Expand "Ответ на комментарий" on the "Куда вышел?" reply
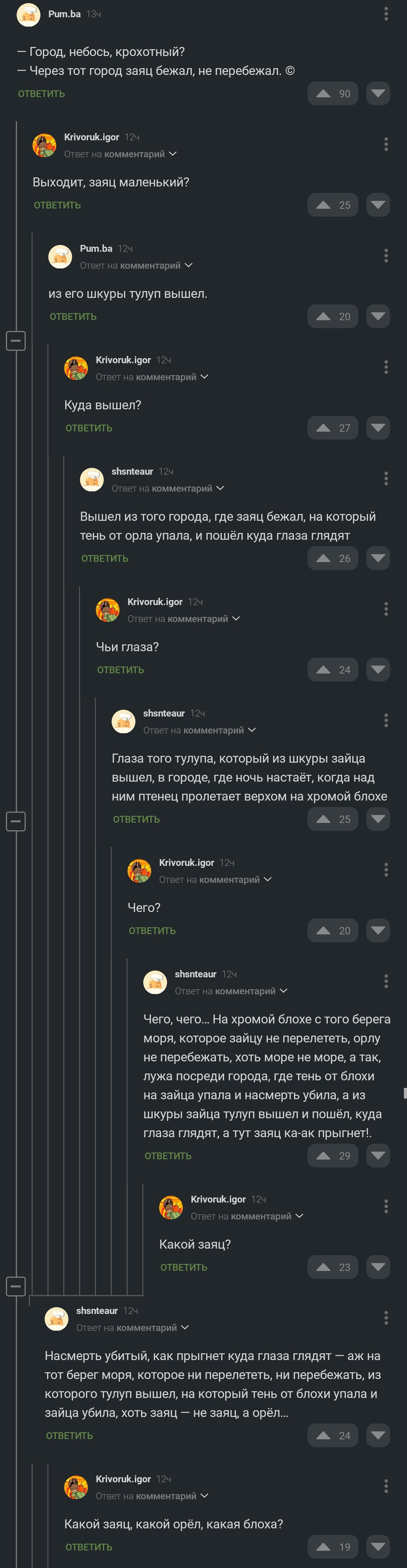 (x=152, y=377)
